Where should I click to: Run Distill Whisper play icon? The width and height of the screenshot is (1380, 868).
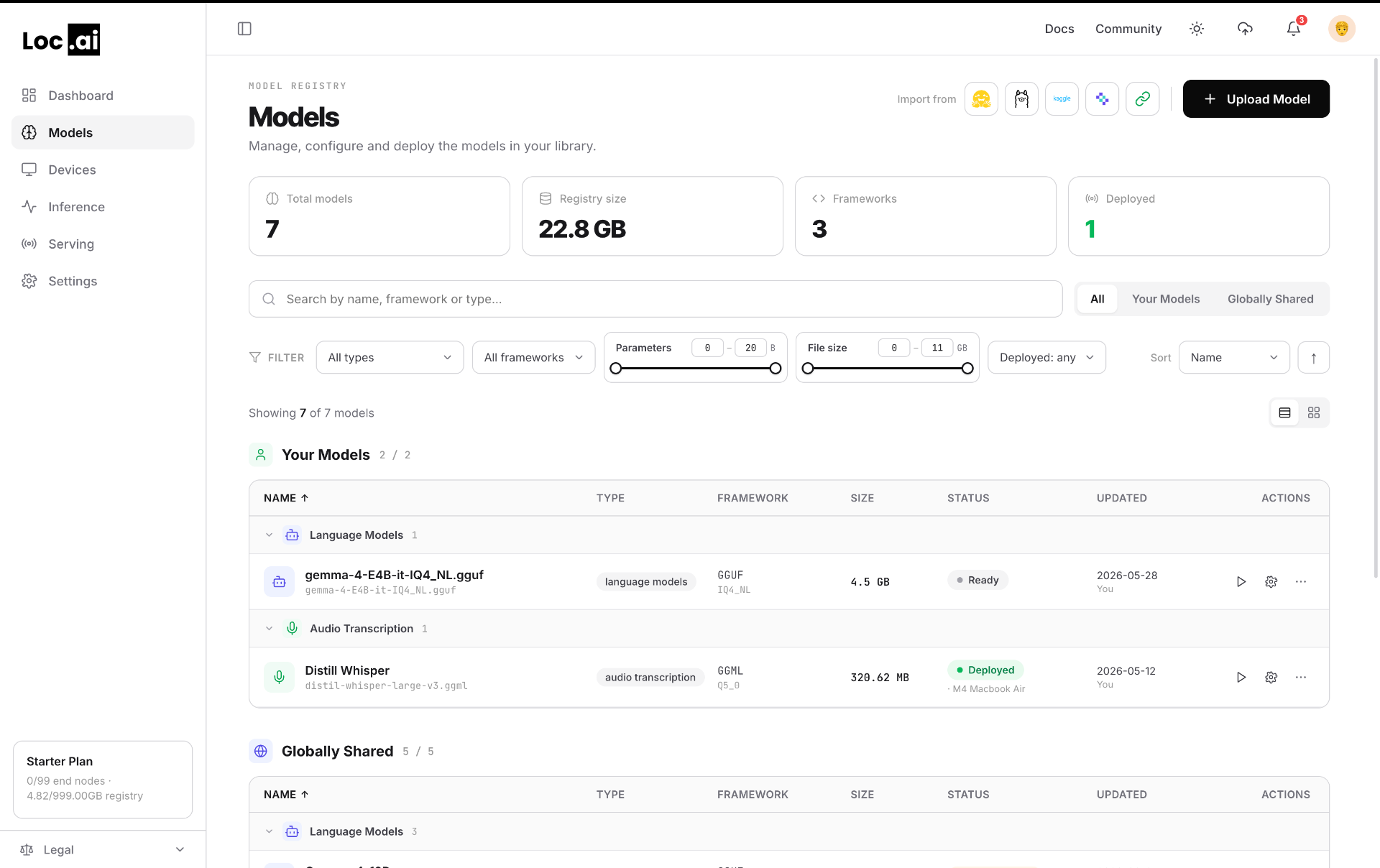pos(1241,678)
